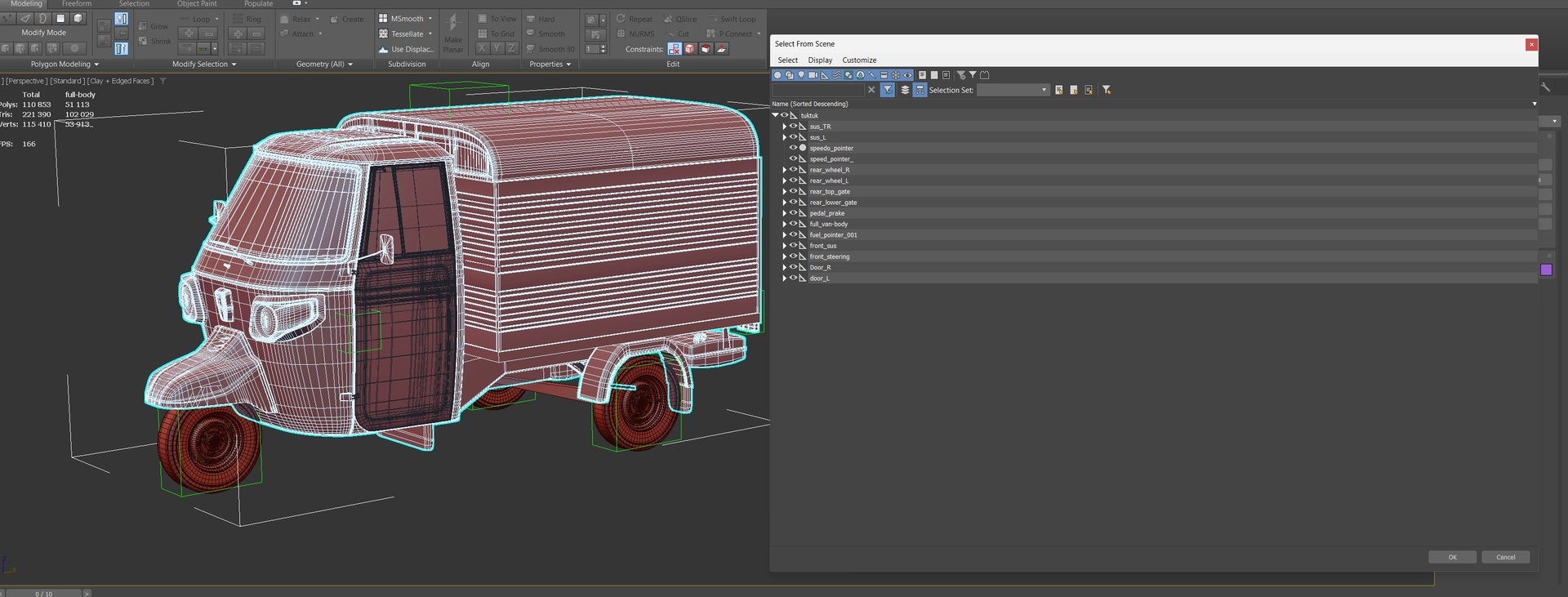Screen dimensions: 1568x597
Task: Open the Customize menu in Select From Scene
Action: [x=859, y=60]
